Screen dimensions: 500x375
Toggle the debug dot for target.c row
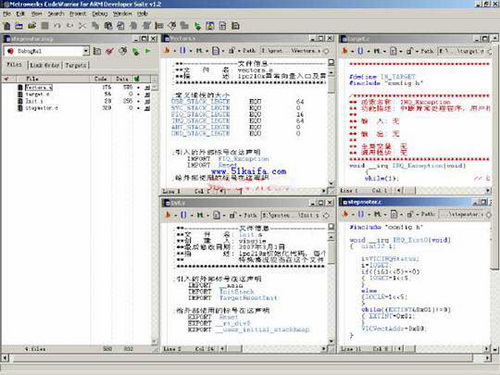pyautogui.click(x=138, y=94)
